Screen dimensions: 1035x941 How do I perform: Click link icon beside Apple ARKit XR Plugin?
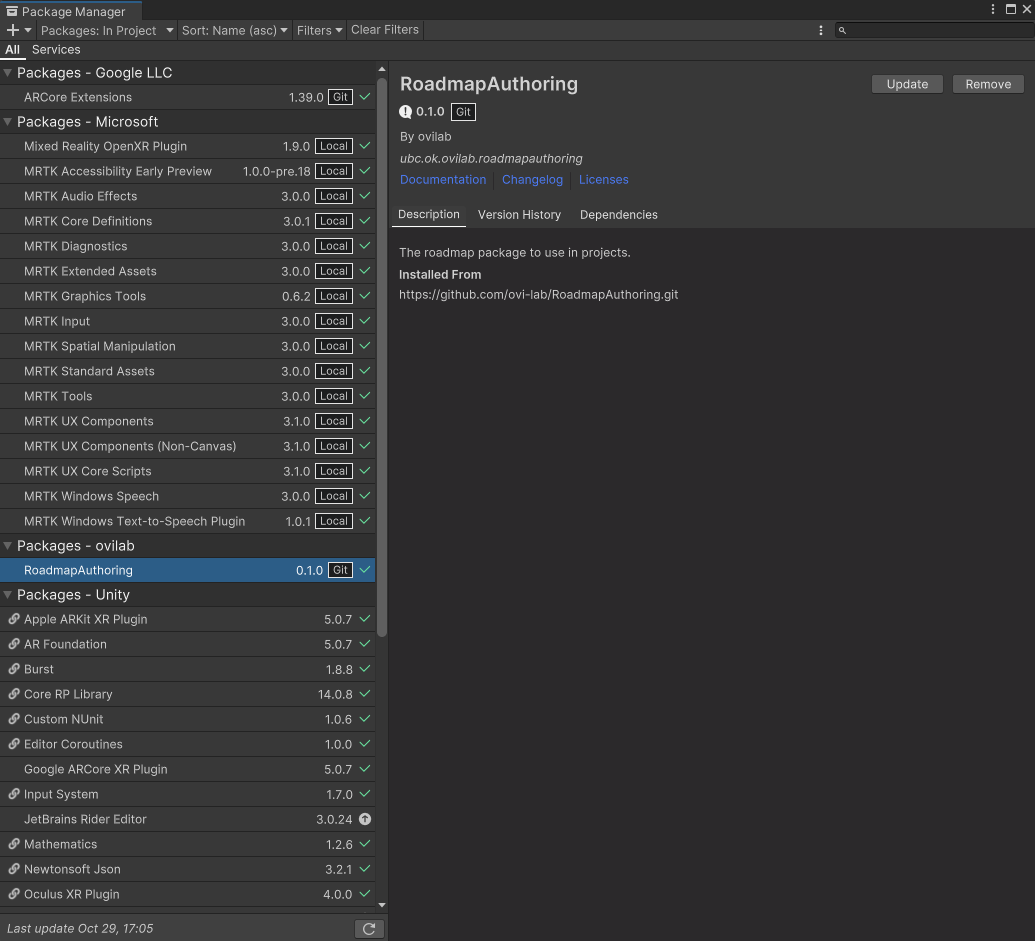14,619
